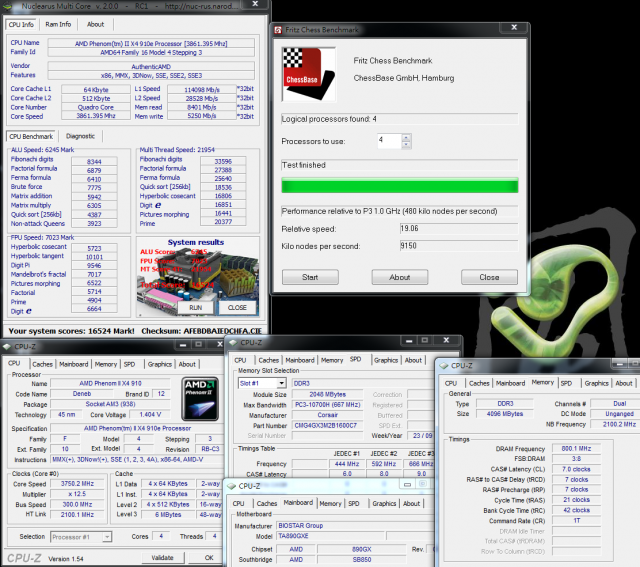Open the Slot #1 memory slot dropdown
Screen dimensions: 640x567
(282, 383)
